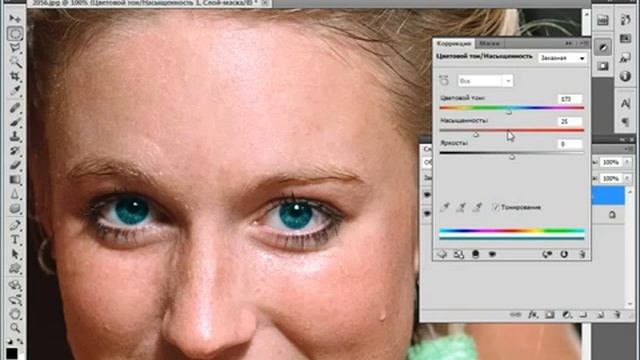Select the Gradient tool

point(15,180)
